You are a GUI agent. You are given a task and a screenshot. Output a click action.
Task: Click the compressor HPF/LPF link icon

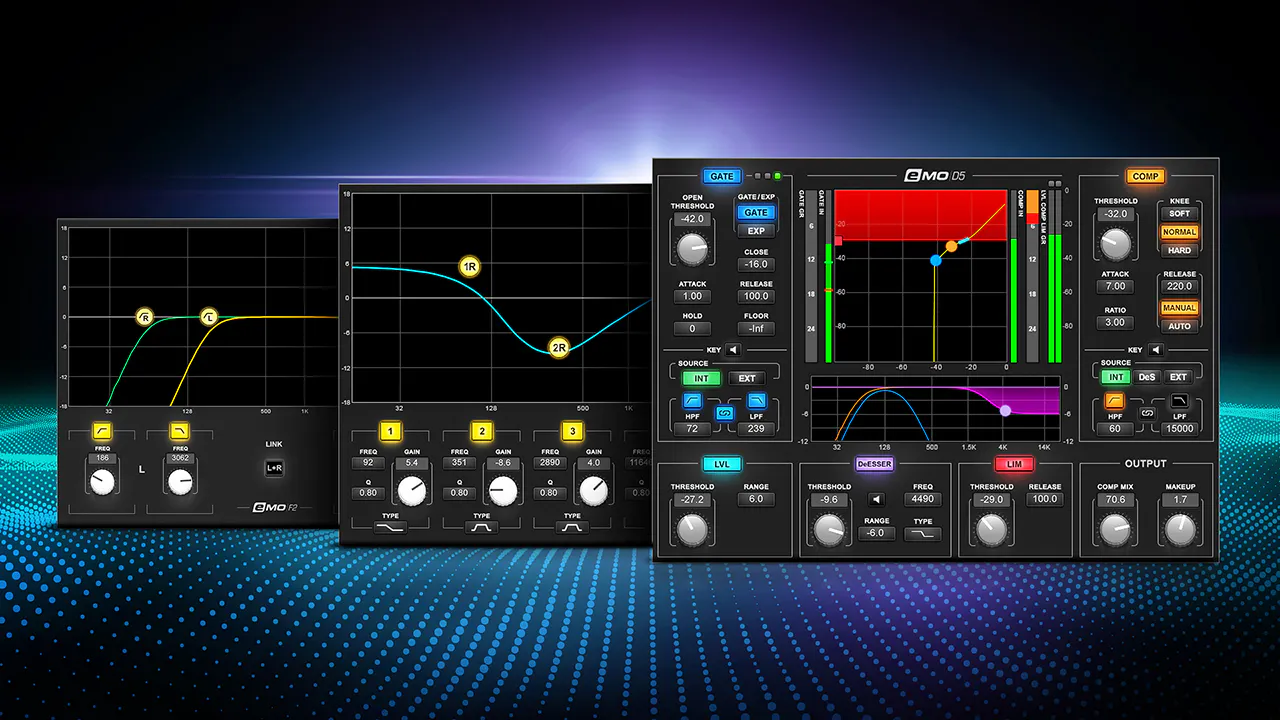(x=1148, y=412)
